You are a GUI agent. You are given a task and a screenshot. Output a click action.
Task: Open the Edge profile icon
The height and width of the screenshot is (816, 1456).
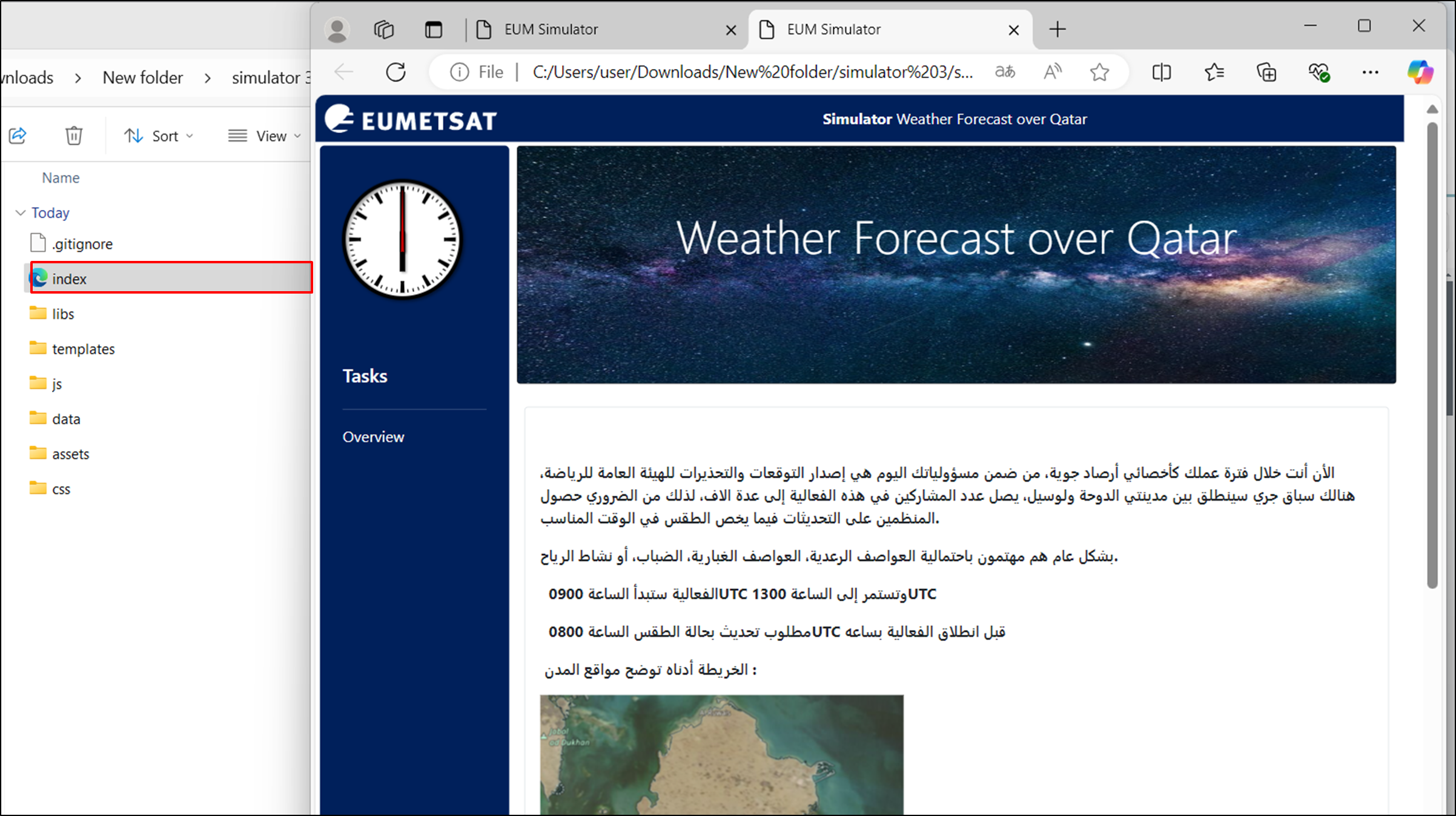[x=337, y=30]
